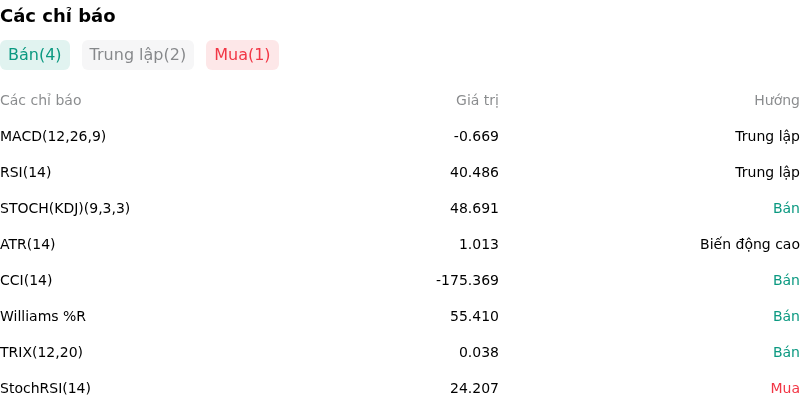Click the RSI(14) indicator name

[26, 172]
